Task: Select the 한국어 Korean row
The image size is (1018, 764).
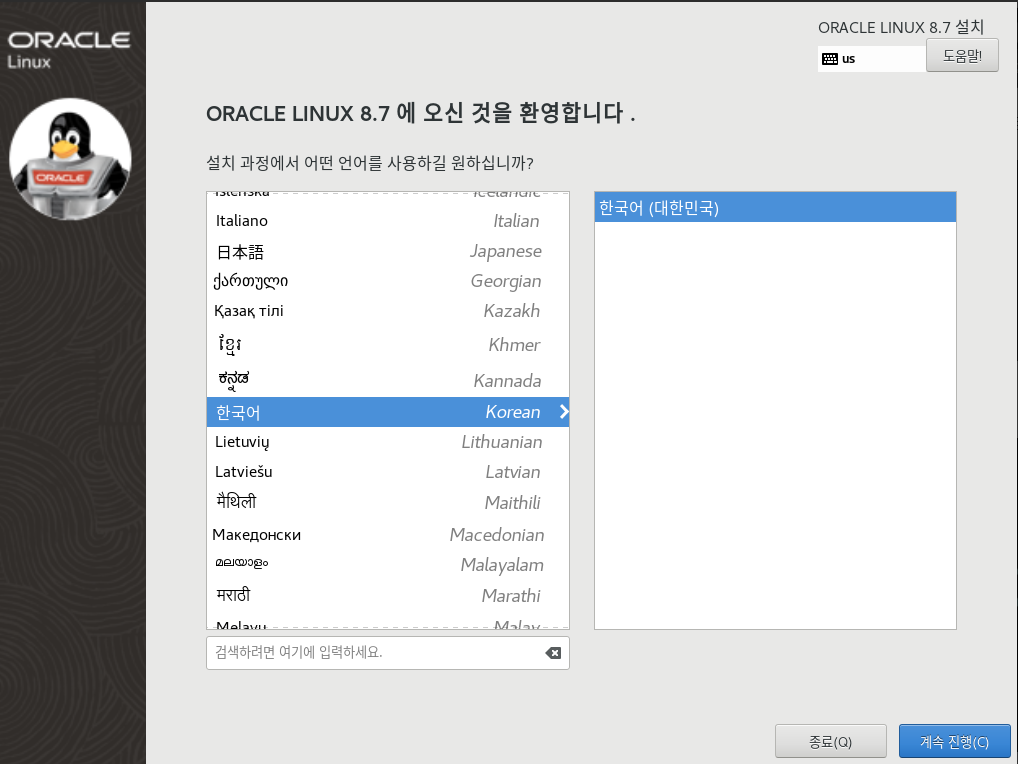Action: (x=388, y=412)
